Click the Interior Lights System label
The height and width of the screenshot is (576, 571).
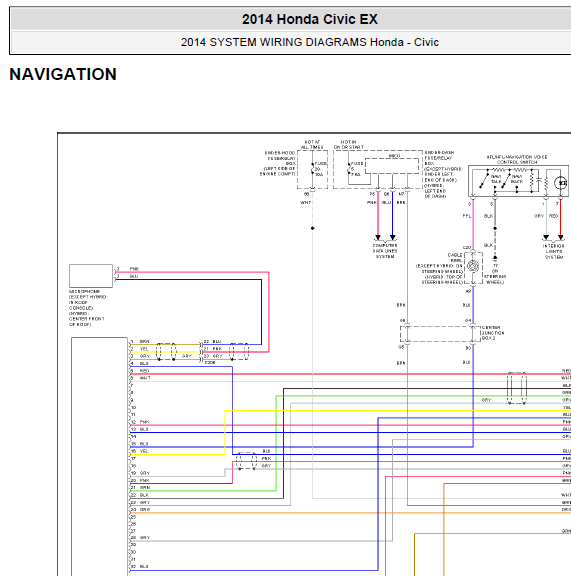point(554,252)
